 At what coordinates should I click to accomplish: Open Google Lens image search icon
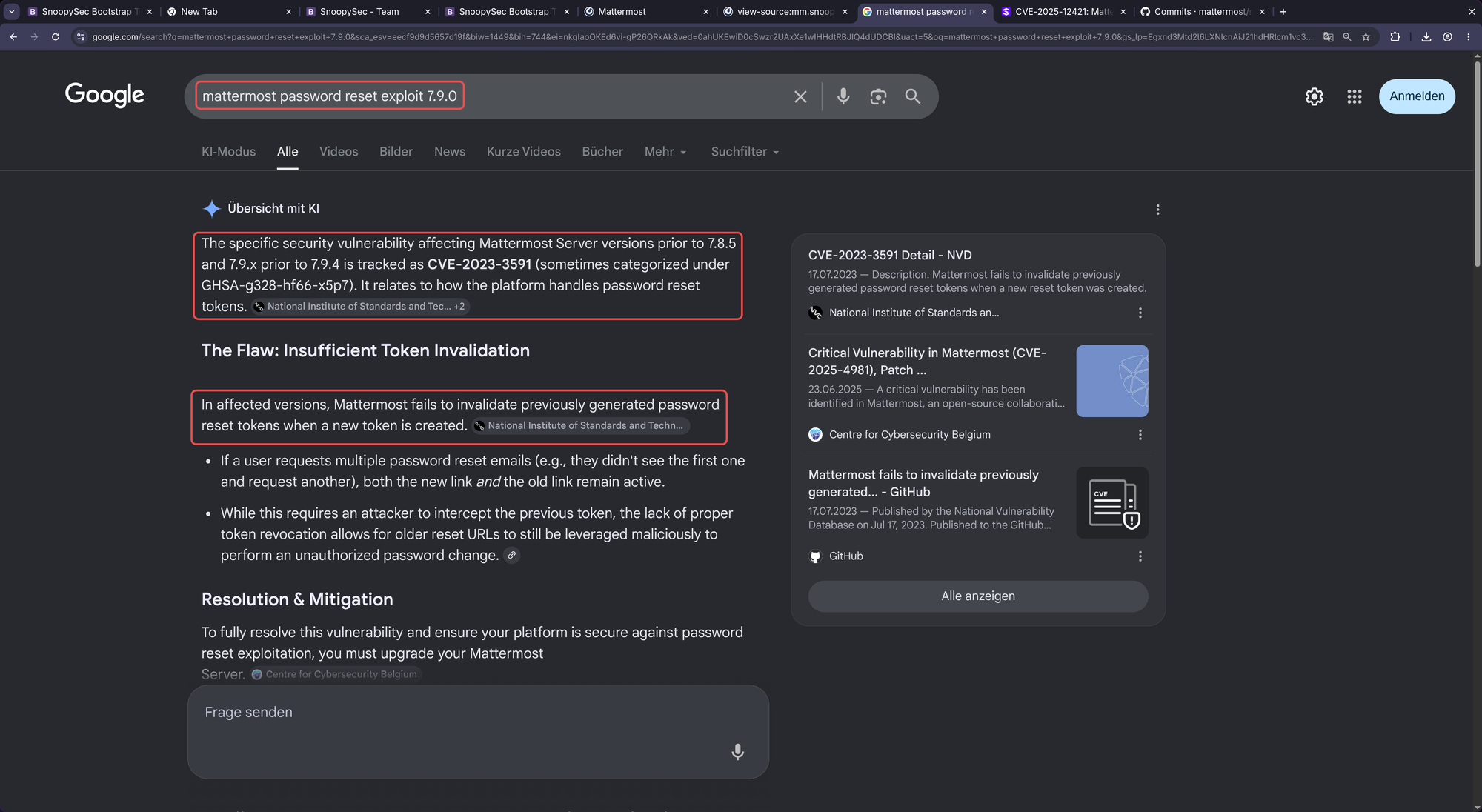pyautogui.click(x=878, y=96)
